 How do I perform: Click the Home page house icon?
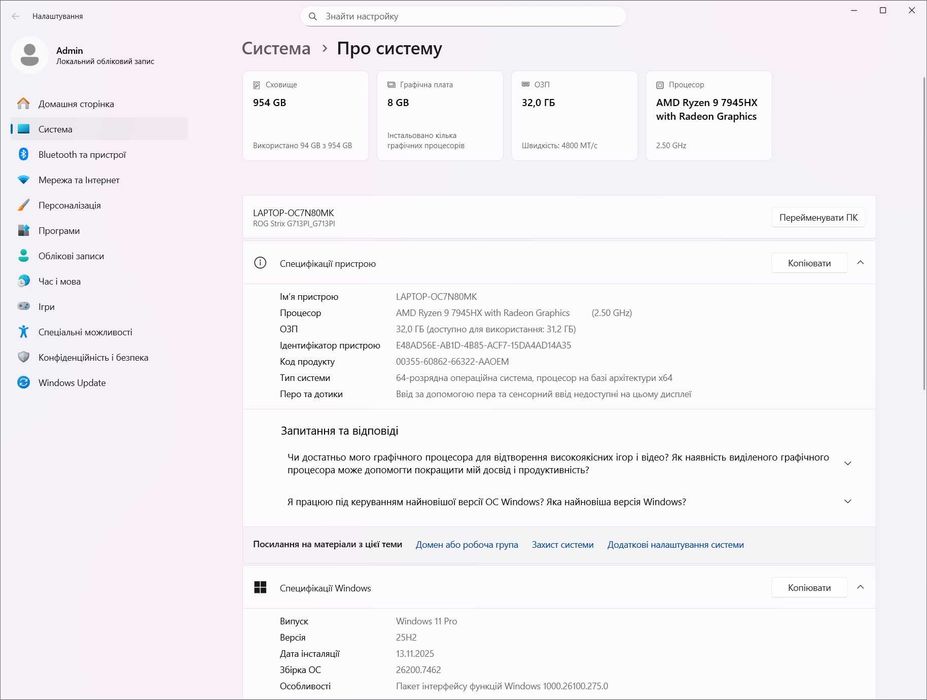tap(23, 103)
